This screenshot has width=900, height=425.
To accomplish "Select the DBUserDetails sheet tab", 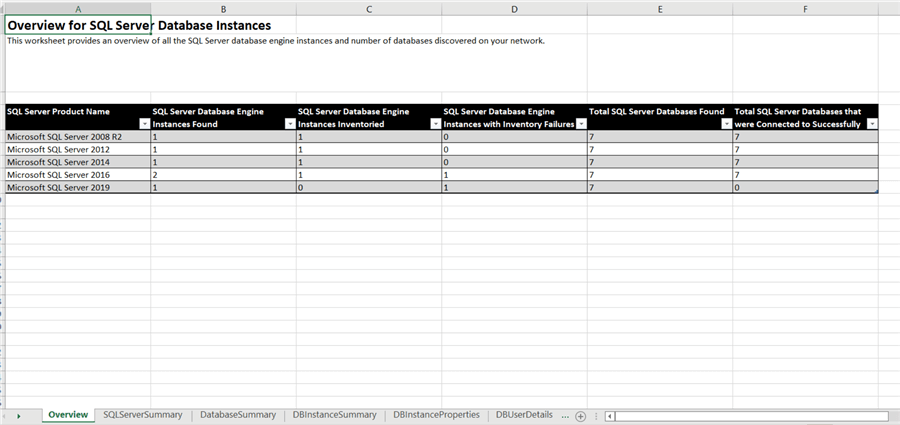I will click(524, 415).
